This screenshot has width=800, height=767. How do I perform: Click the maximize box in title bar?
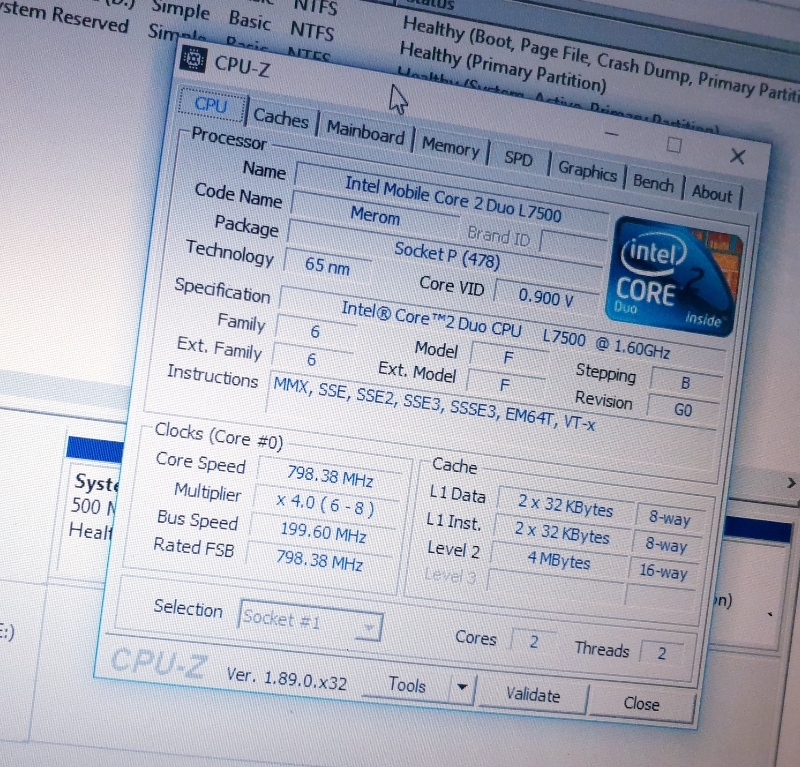point(674,145)
